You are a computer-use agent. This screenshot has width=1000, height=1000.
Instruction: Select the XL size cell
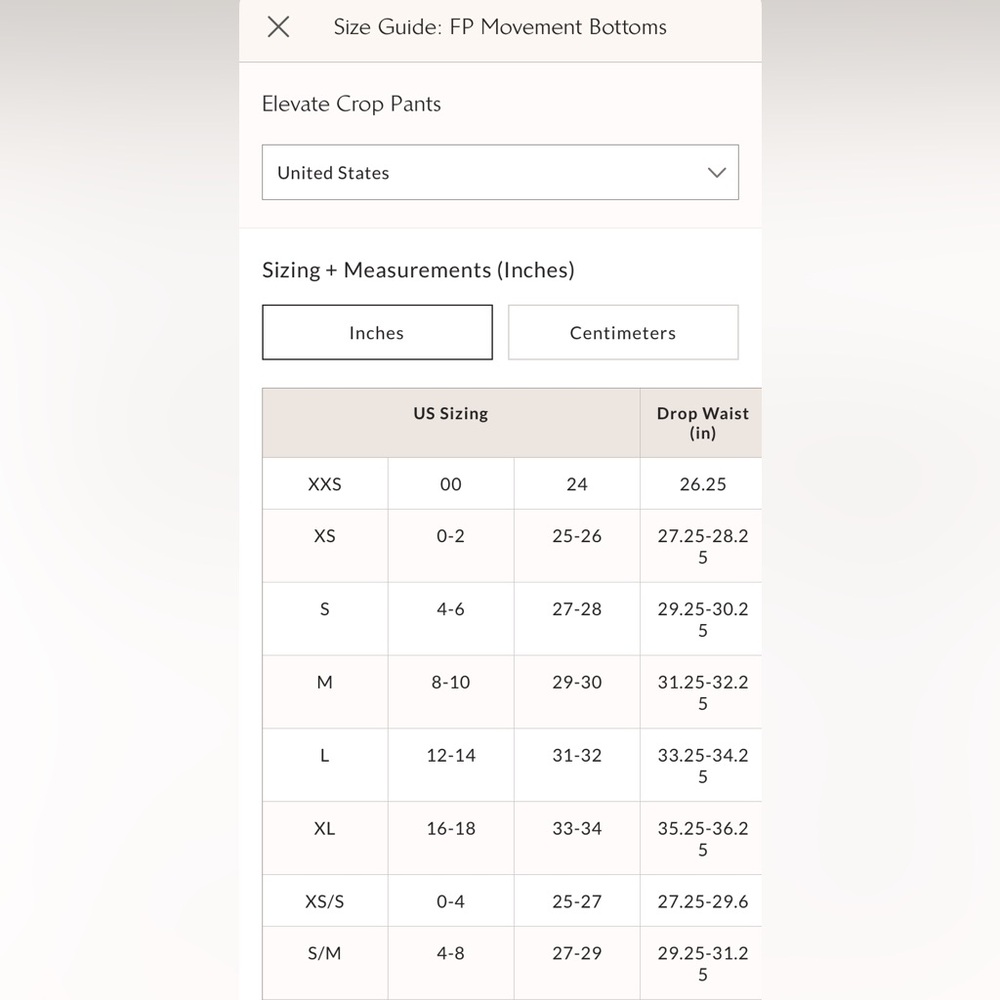click(x=325, y=828)
